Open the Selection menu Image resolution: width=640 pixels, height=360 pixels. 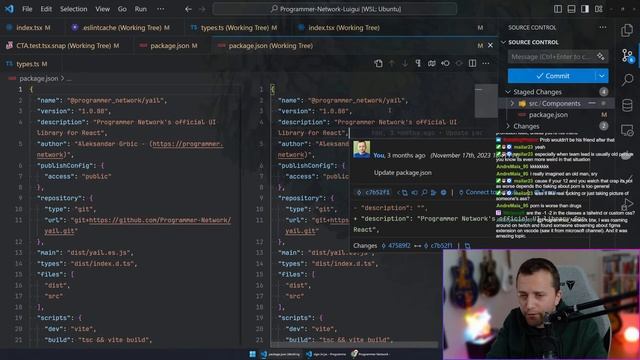click(73, 9)
